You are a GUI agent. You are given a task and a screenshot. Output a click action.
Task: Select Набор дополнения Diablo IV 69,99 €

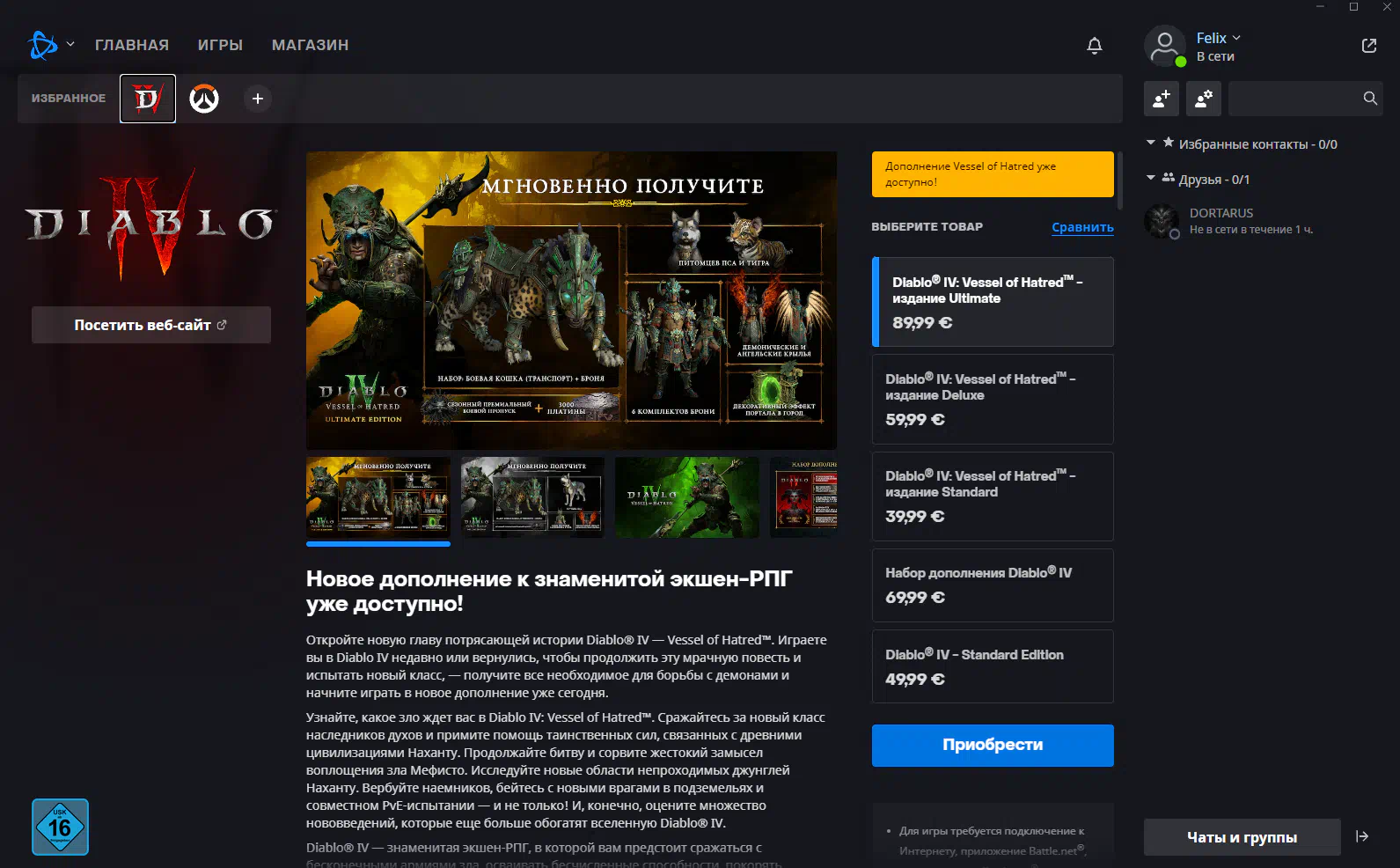coord(993,585)
